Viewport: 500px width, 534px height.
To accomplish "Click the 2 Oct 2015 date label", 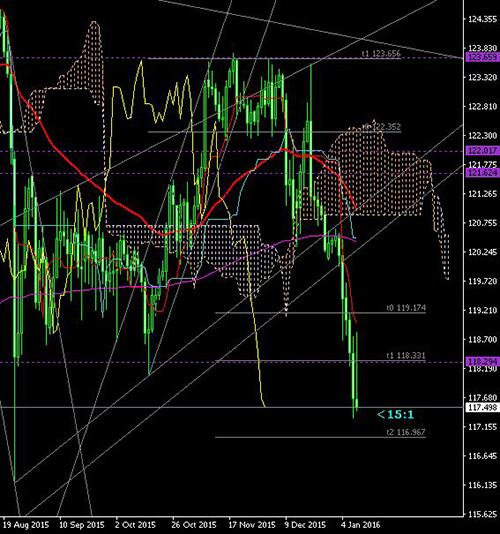I will tap(135, 525).
